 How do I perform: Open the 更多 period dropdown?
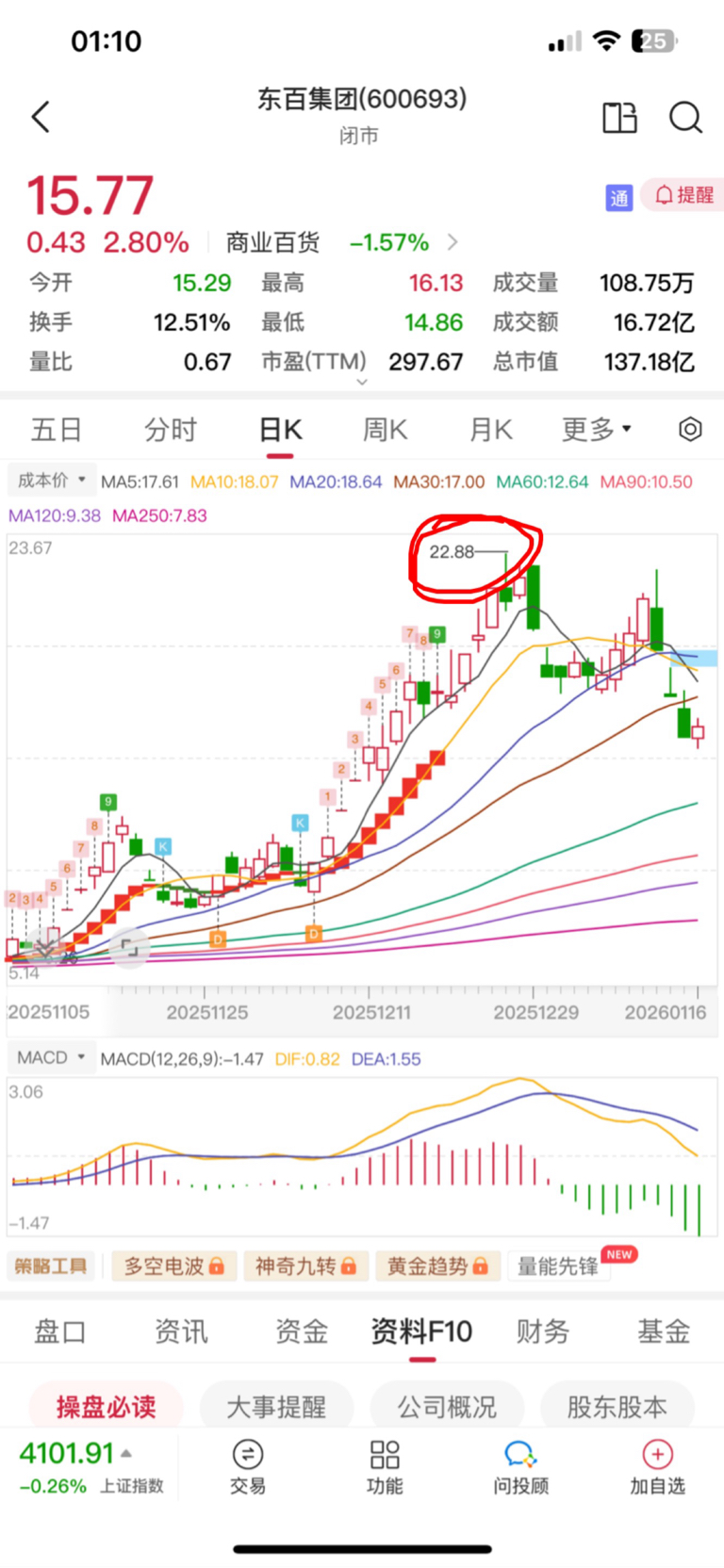pos(597,430)
